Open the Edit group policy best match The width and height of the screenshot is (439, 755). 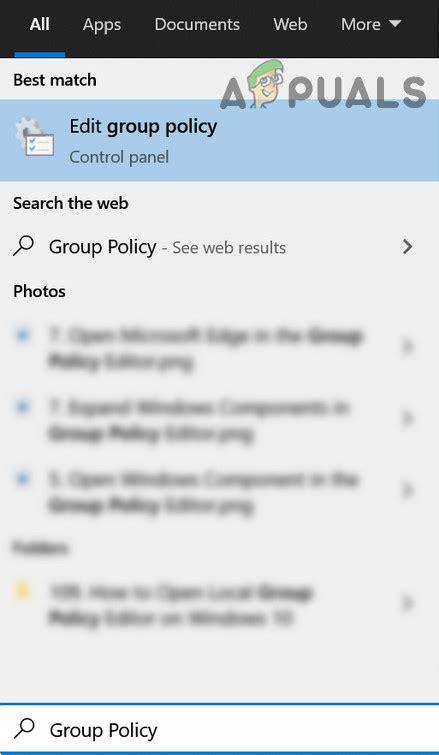pyautogui.click(x=220, y=140)
